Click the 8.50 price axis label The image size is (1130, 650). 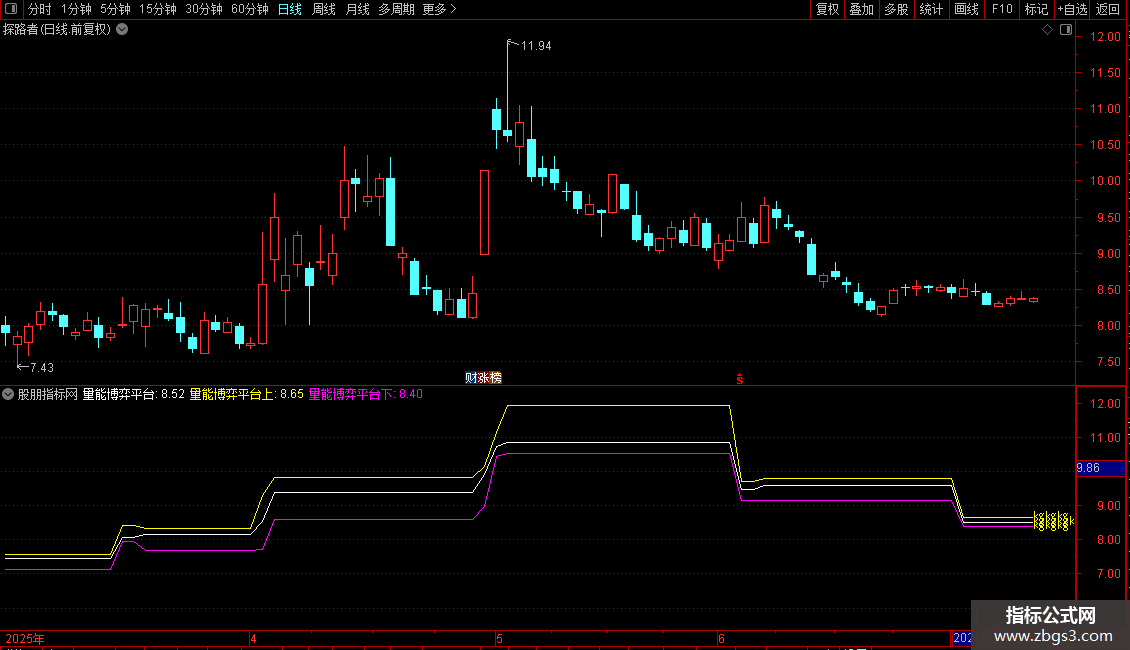pos(1108,290)
